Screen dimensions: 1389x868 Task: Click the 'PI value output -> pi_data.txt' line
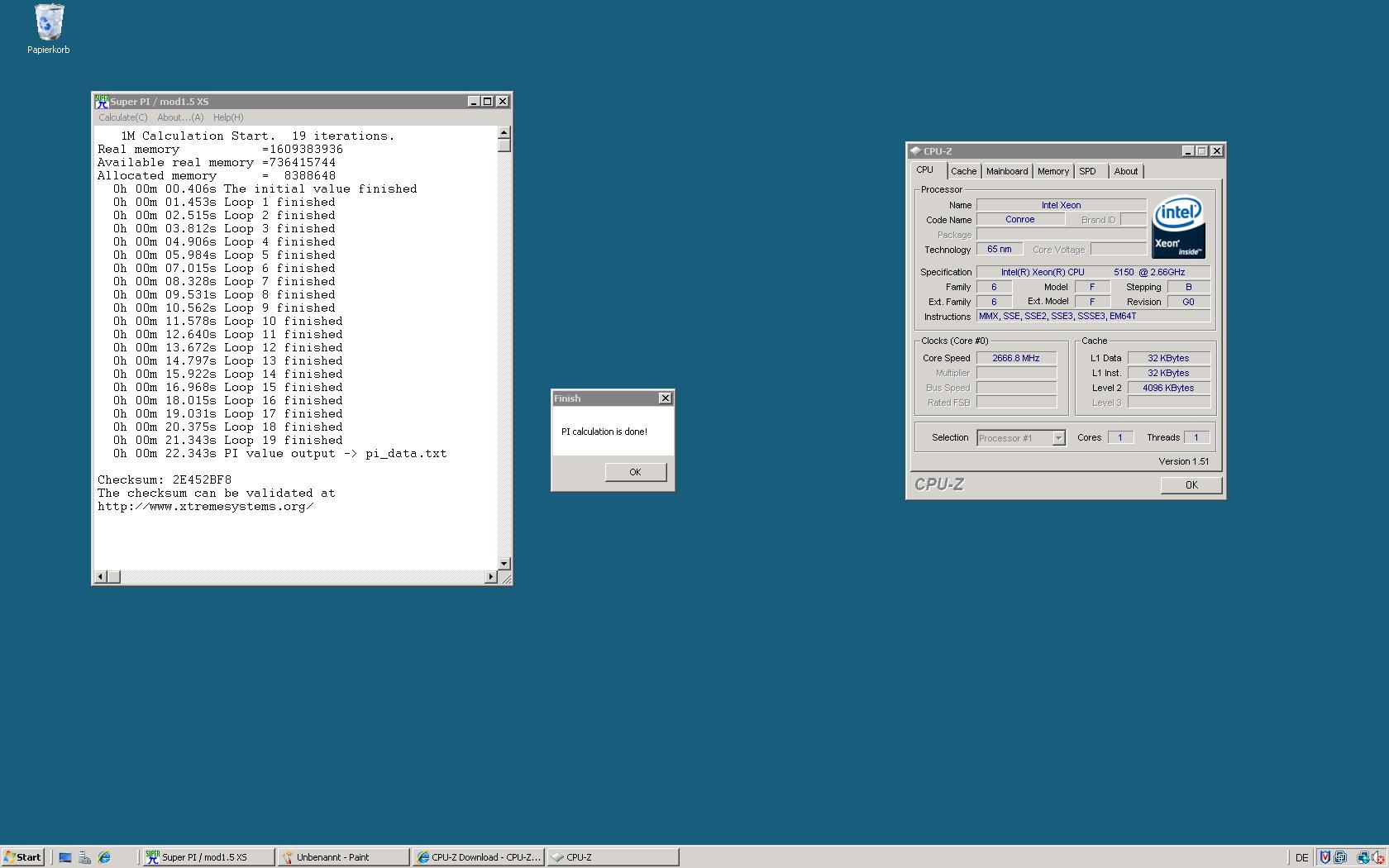click(279, 453)
